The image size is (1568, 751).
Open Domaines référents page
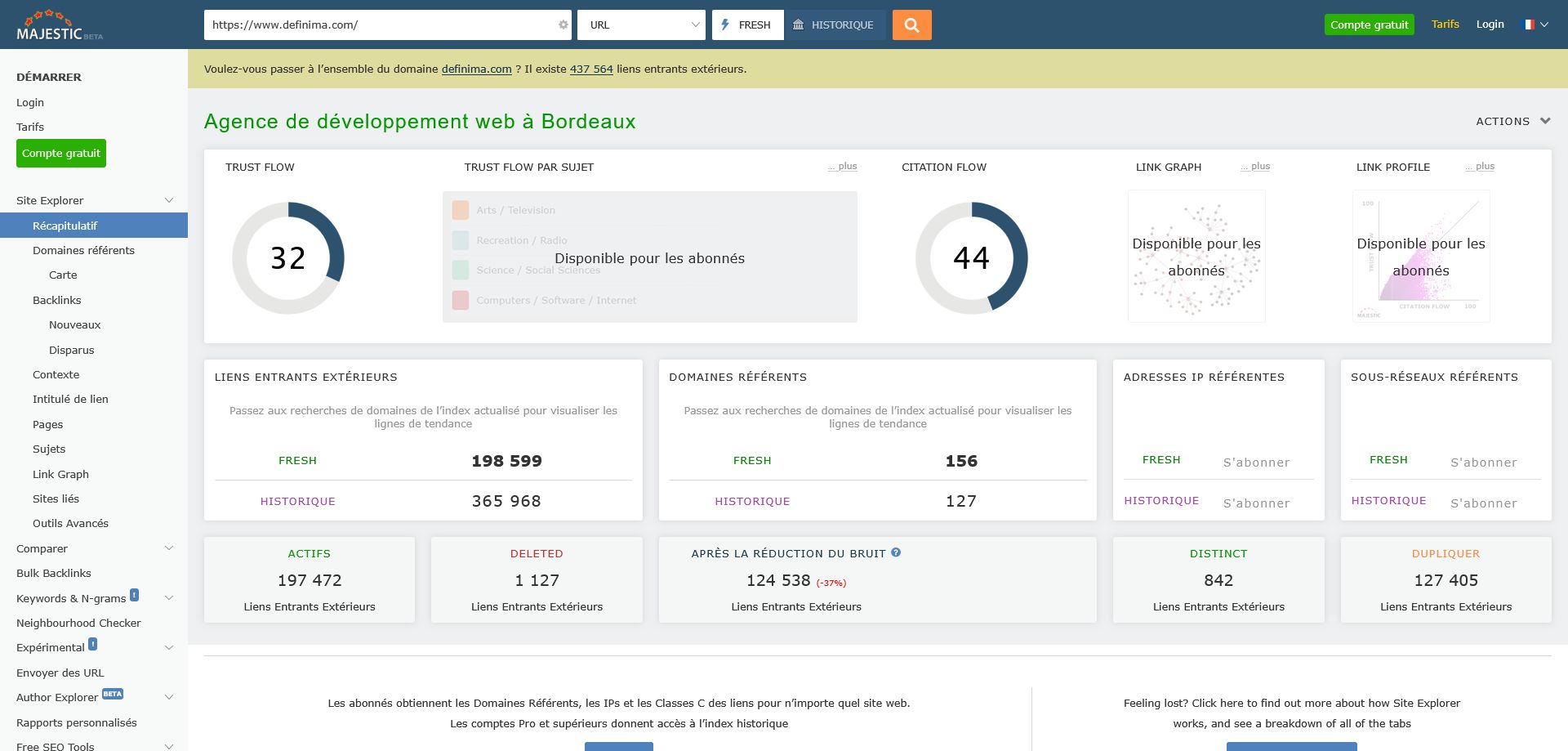pos(83,250)
